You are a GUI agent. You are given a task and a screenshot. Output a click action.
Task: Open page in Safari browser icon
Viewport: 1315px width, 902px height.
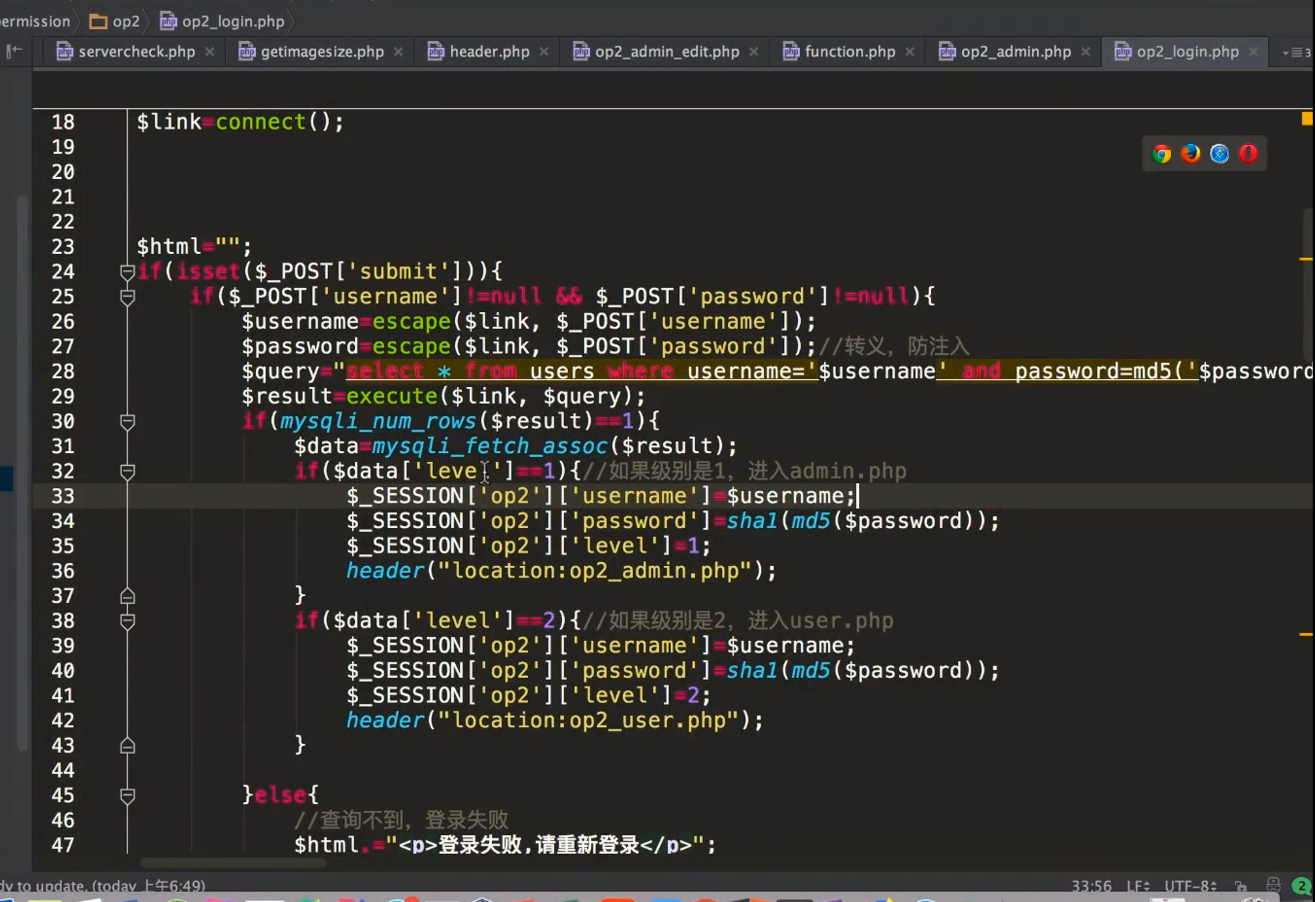coord(1219,153)
